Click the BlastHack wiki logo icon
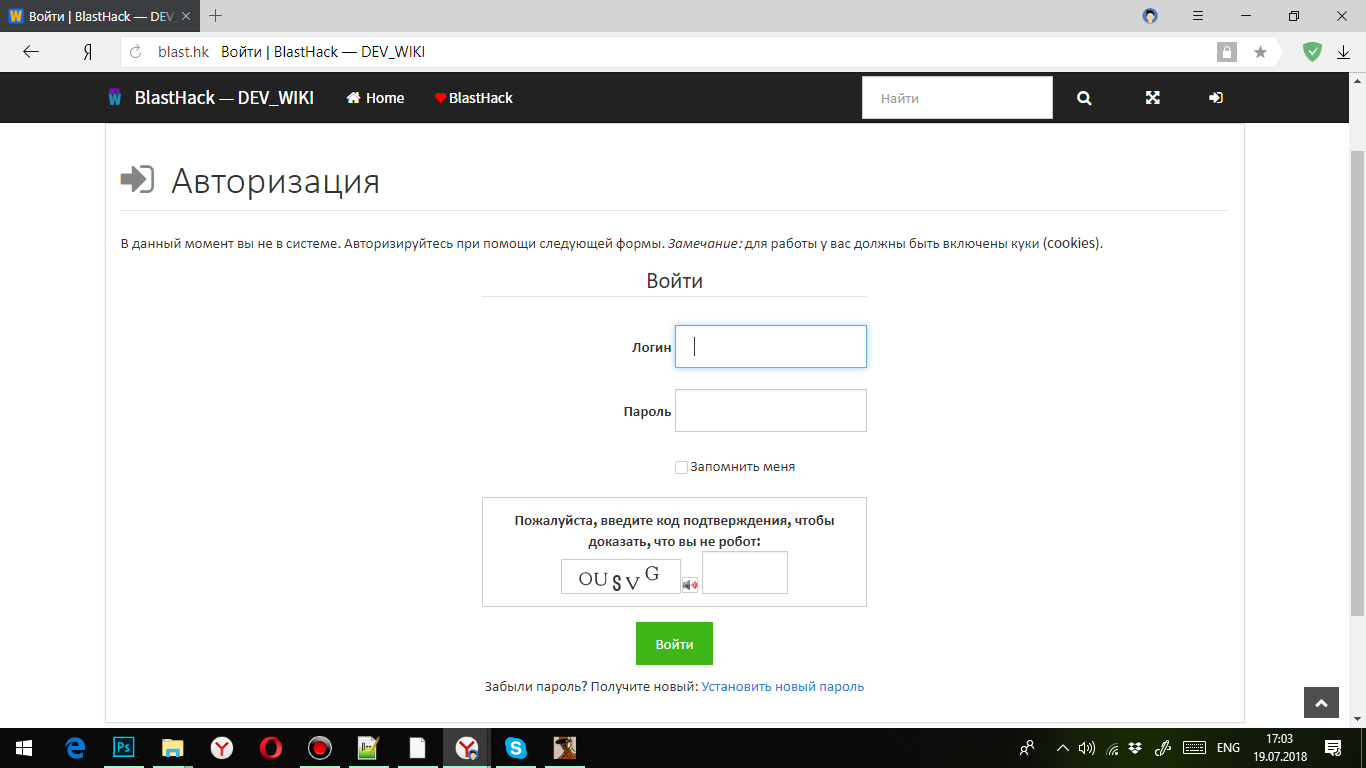Image resolution: width=1366 pixels, height=768 pixels. tap(115, 97)
